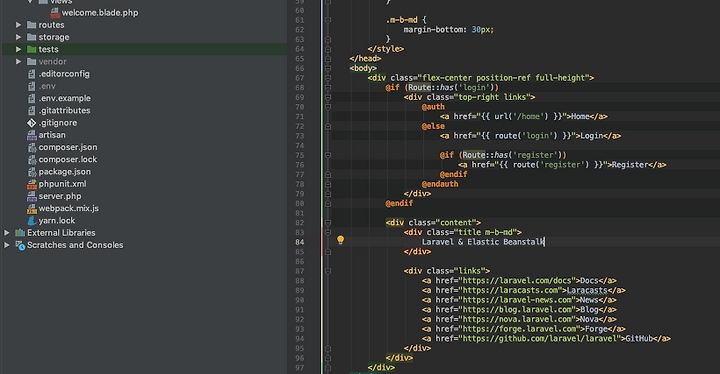Expand the tests folder
720x374 pixels.
click(x=18, y=49)
